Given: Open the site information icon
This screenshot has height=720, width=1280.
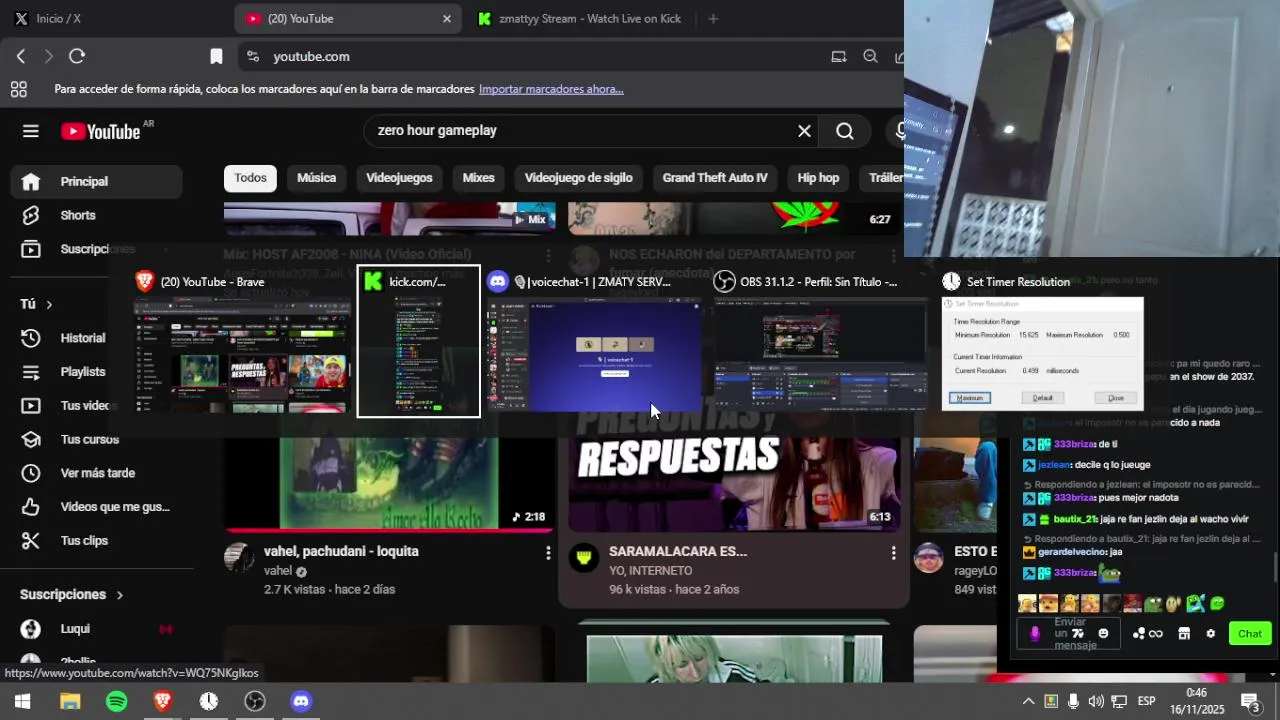Looking at the screenshot, I should [x=252, y=57].
